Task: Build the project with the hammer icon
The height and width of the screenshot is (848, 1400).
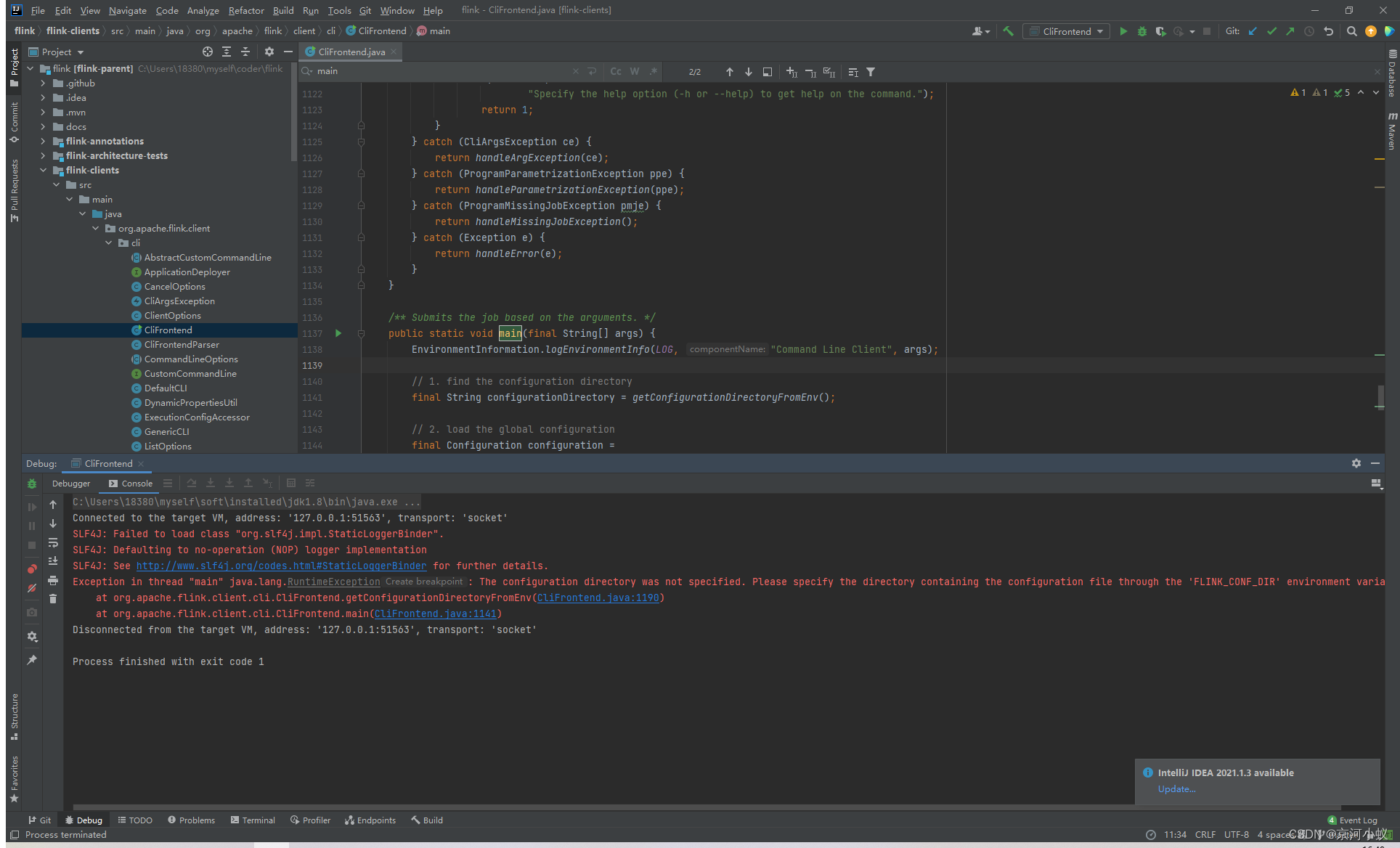Action: [1008, 31]
